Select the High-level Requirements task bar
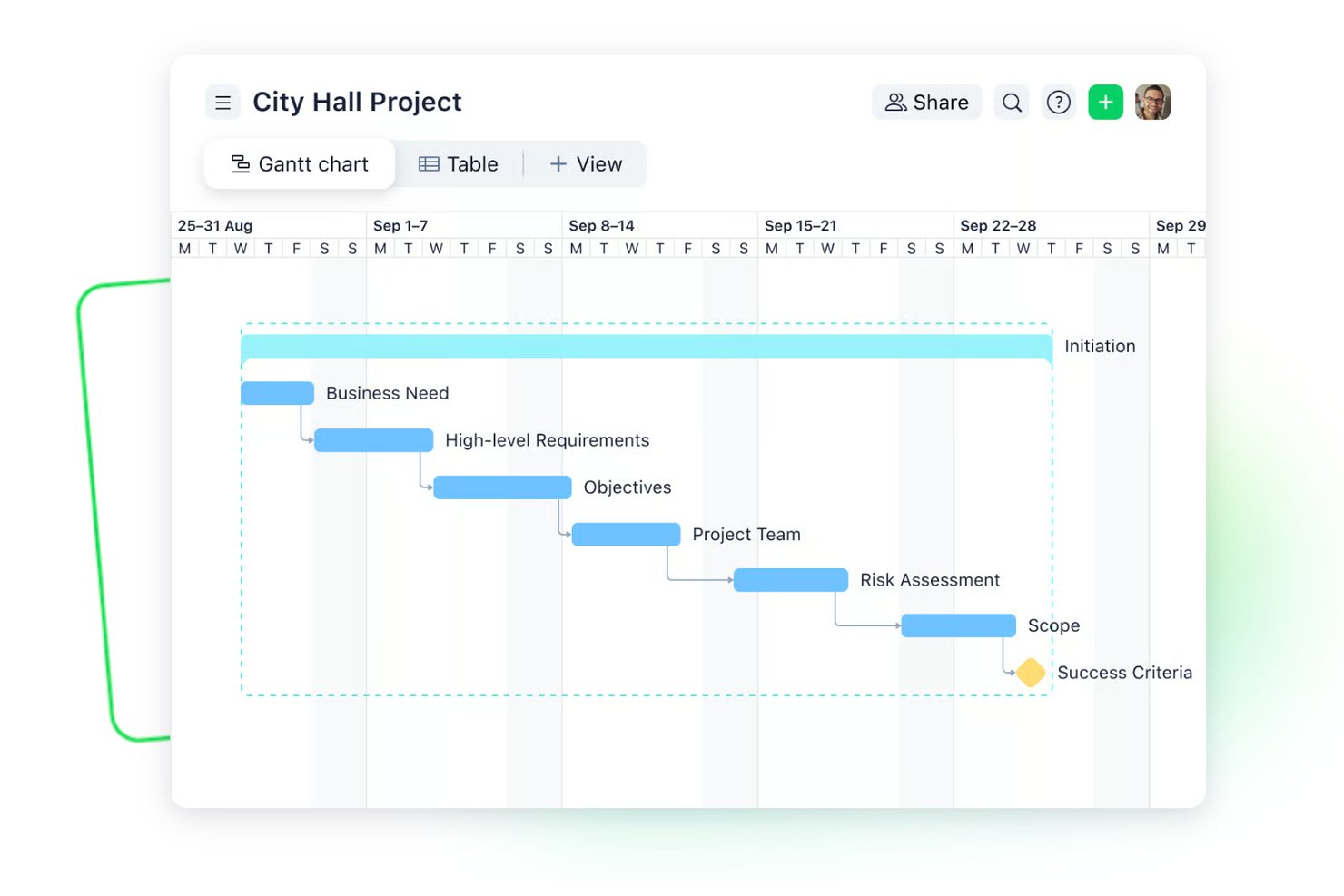Image resolution: width=1344 pixels, height=896 pixels. point(373,440)
